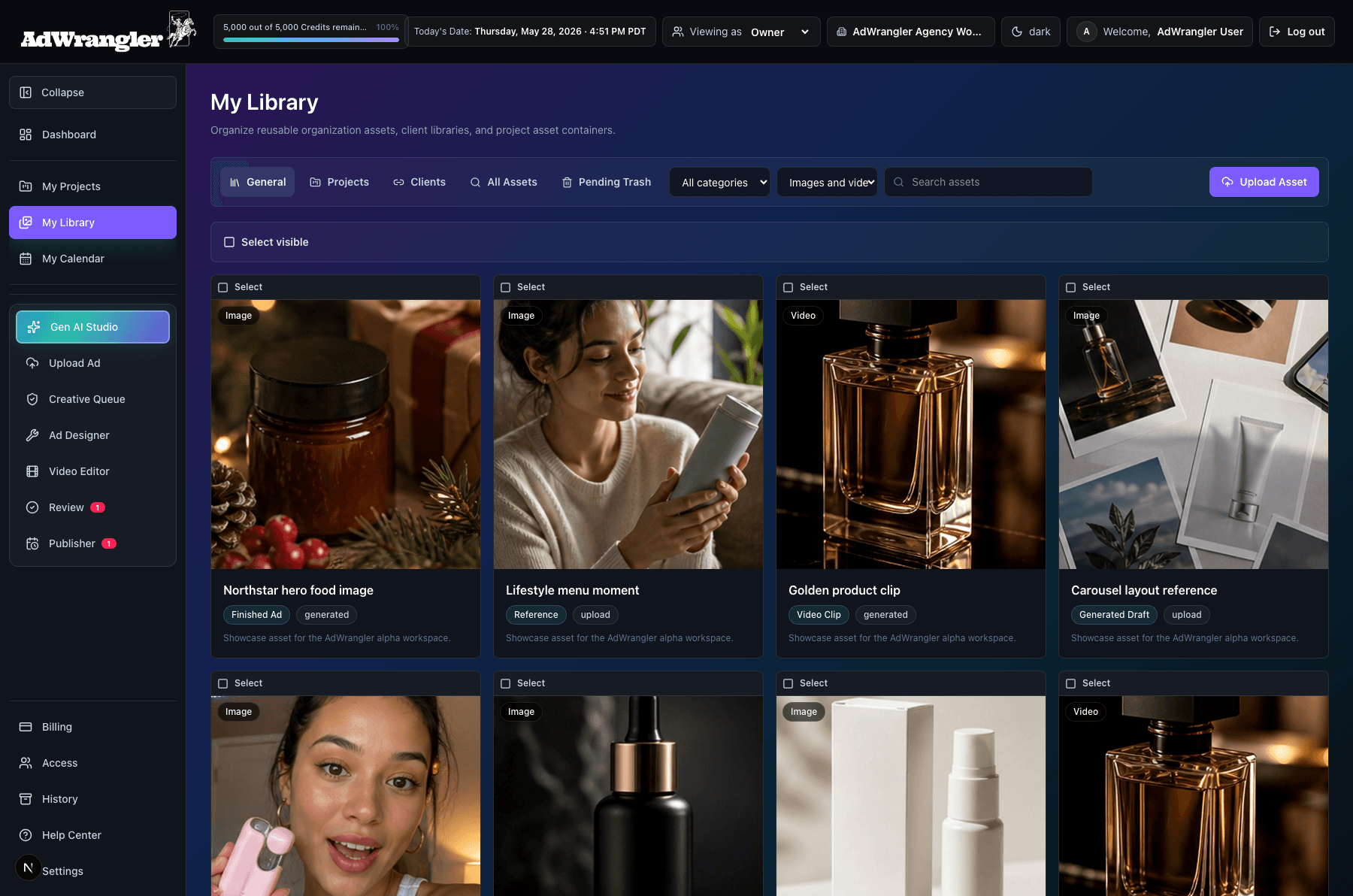The width and height of the screenshot is (1353, 896).
Task: Click the workspace building icon
Action: click(x=842, y=32)
